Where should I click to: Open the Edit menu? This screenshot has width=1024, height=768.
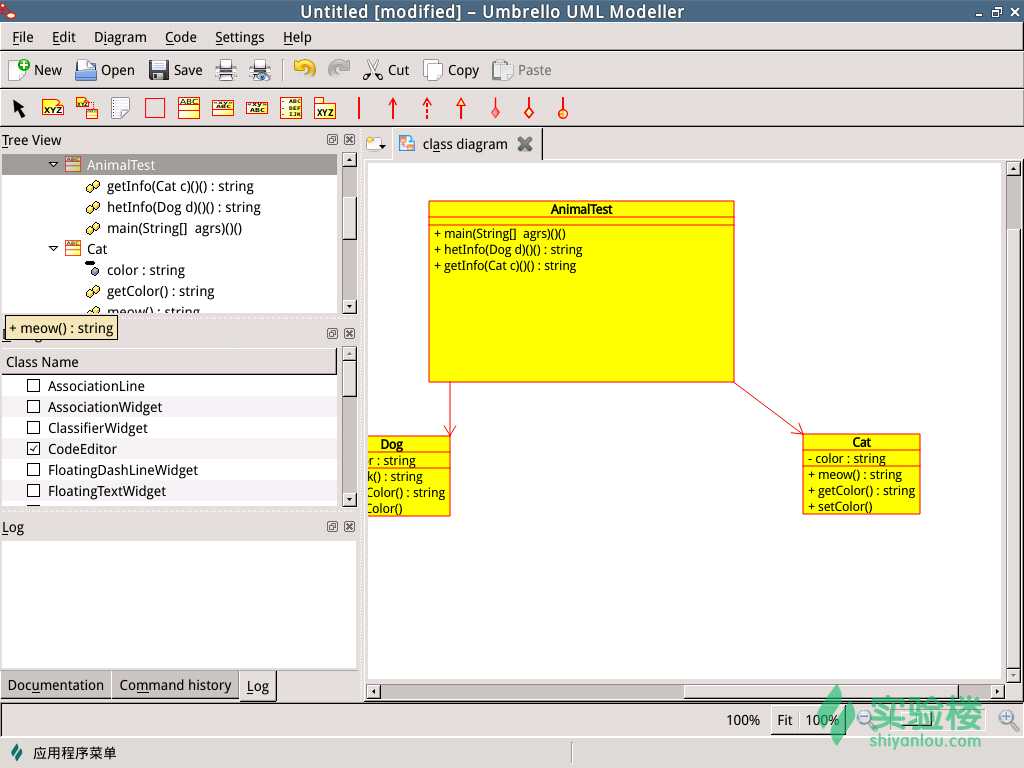[x=63, y=37]
